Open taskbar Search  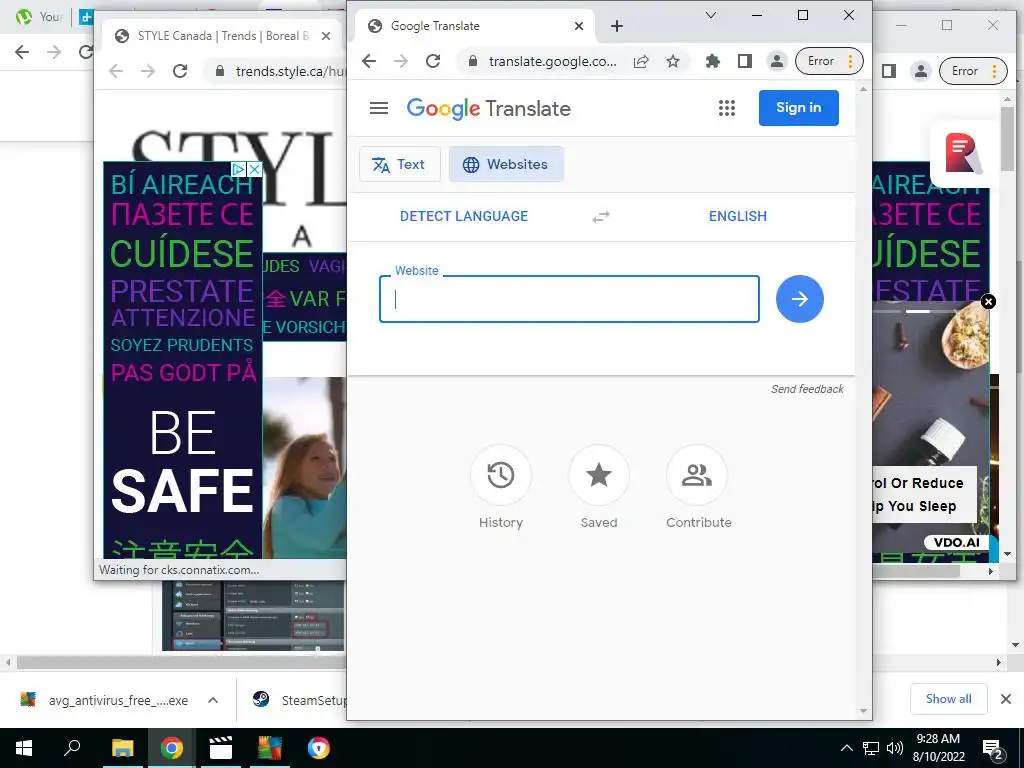click(72, 748)
